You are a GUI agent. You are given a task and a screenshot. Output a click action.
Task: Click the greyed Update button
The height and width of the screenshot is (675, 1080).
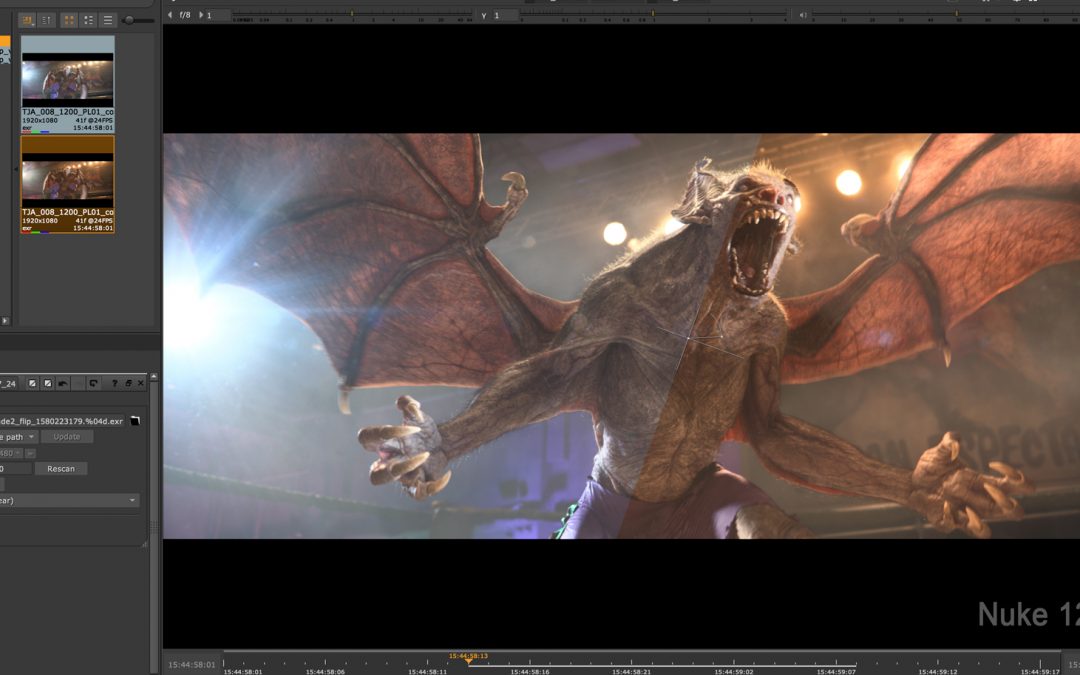tap(67, 437)
